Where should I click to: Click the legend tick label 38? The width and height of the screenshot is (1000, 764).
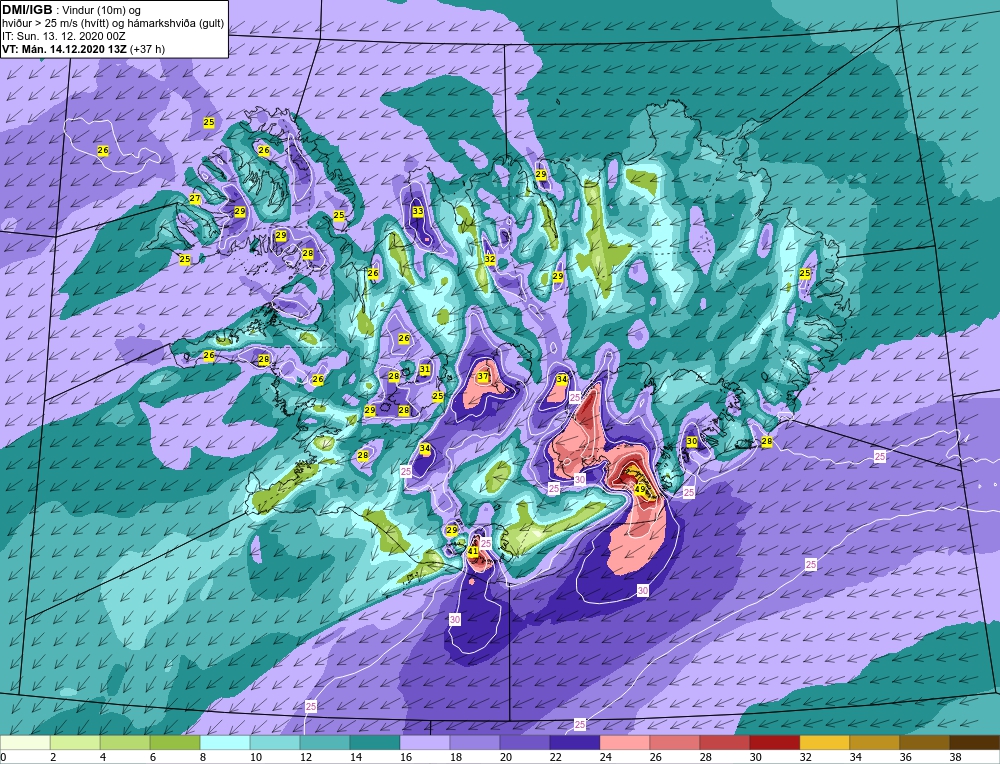click(x=955, y=757)
